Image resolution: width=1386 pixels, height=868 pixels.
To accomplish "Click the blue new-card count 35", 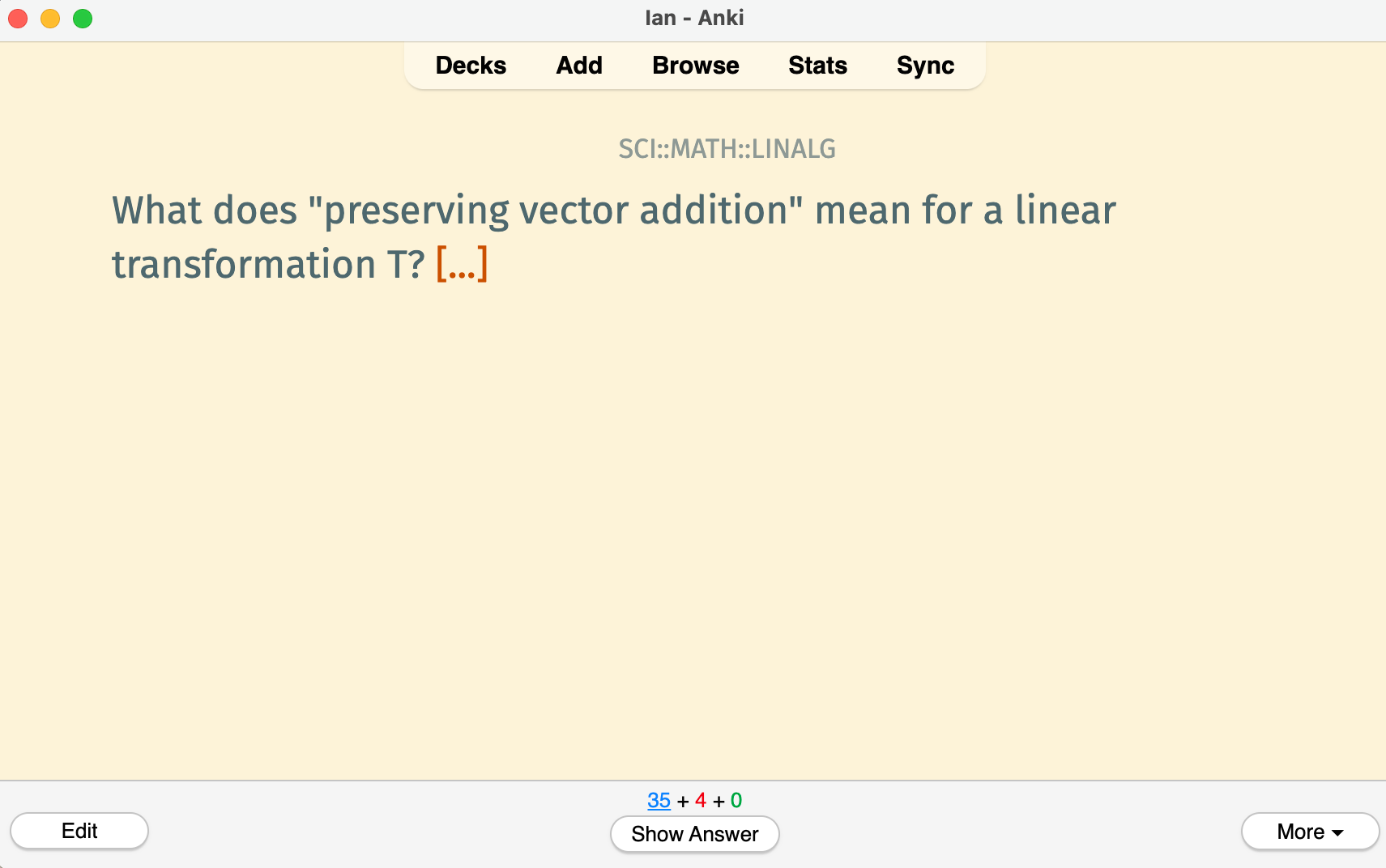I will [659, 801].
